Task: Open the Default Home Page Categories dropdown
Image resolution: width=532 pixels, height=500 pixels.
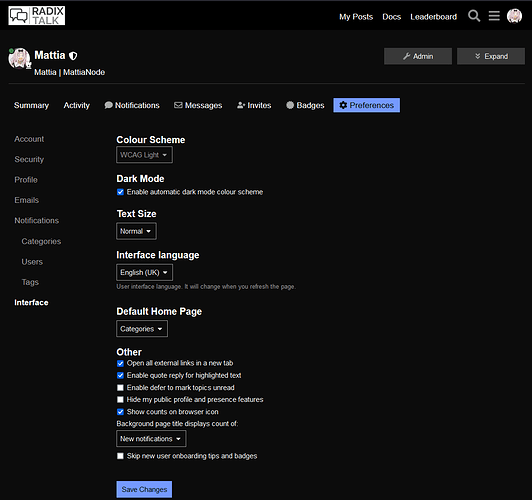Action: tap(142, 329)
